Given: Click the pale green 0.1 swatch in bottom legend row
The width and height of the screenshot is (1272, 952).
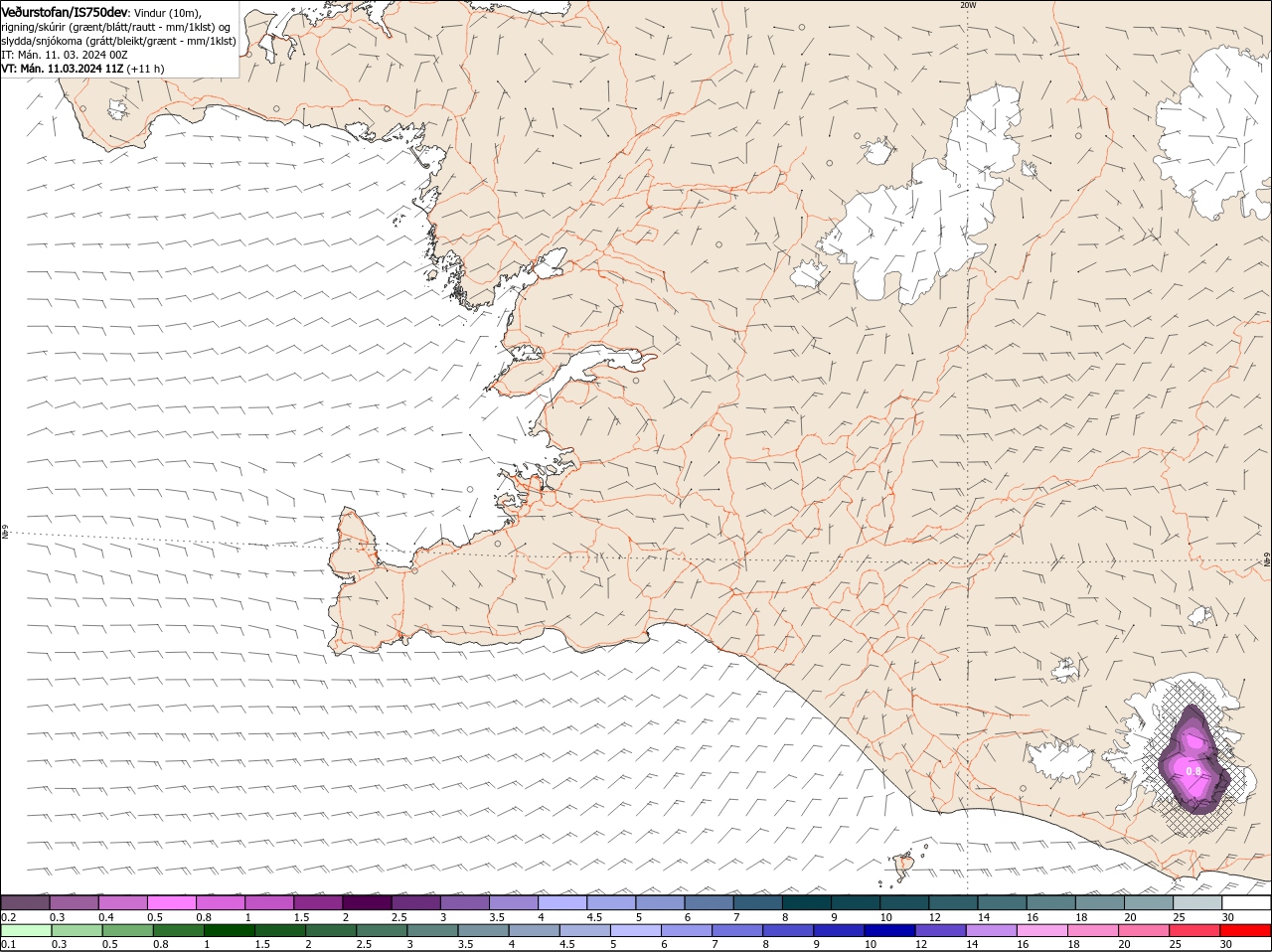Looking at the screenshot, I should pos(25,929).
